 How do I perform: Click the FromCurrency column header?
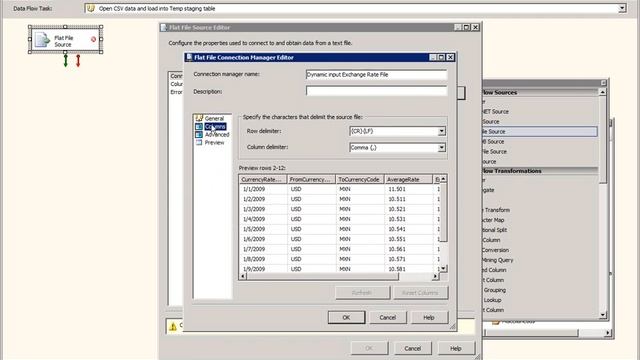coord(311,180)
